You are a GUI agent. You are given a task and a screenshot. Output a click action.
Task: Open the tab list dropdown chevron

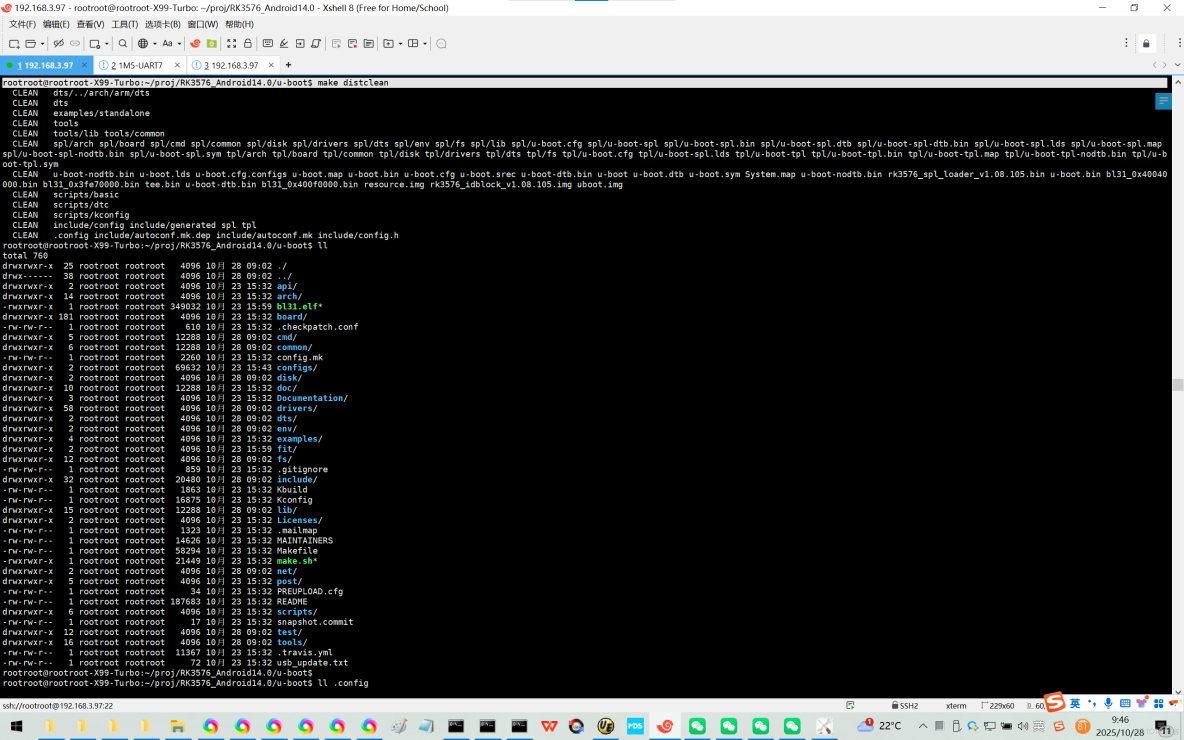click(x=1177, y=65)
